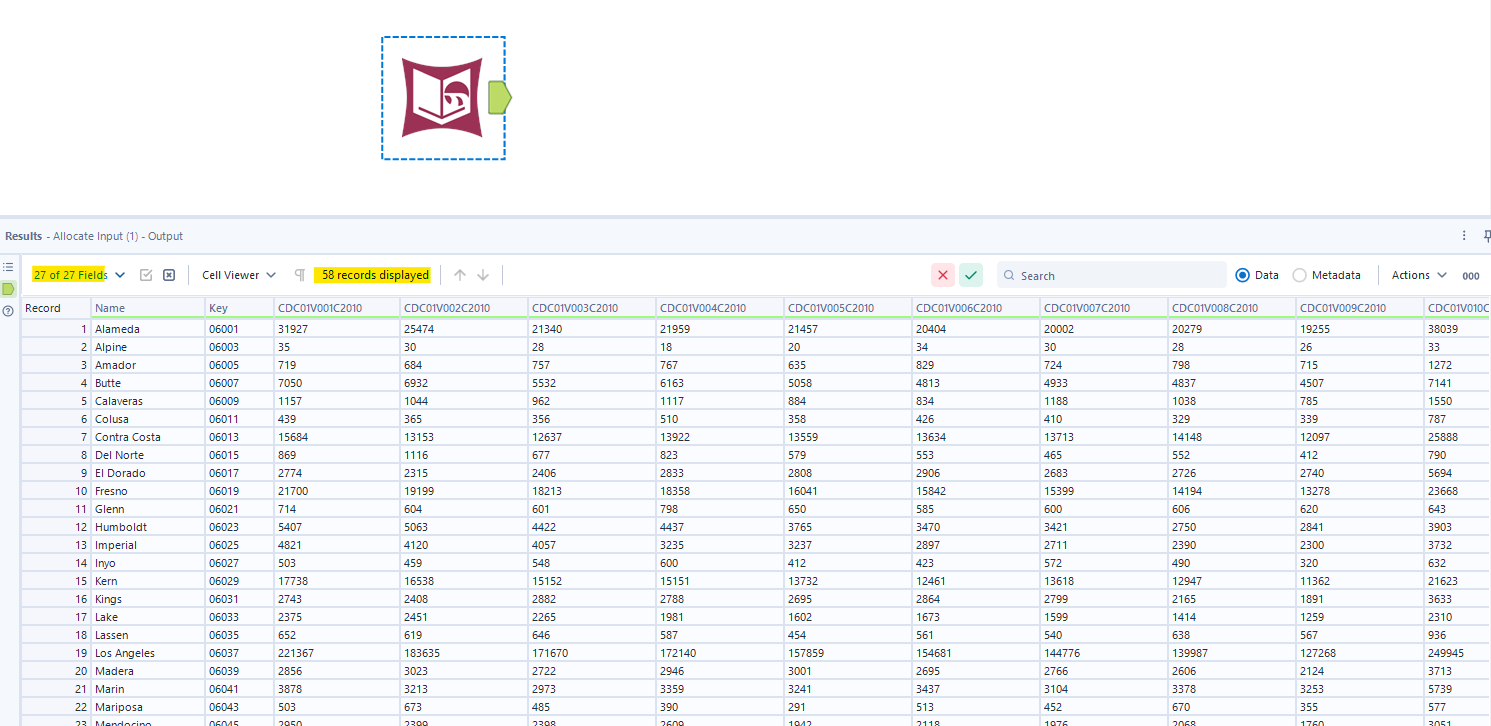Select the Kern name cell
Screen dimensions: 1491x726
click(148, 581)
